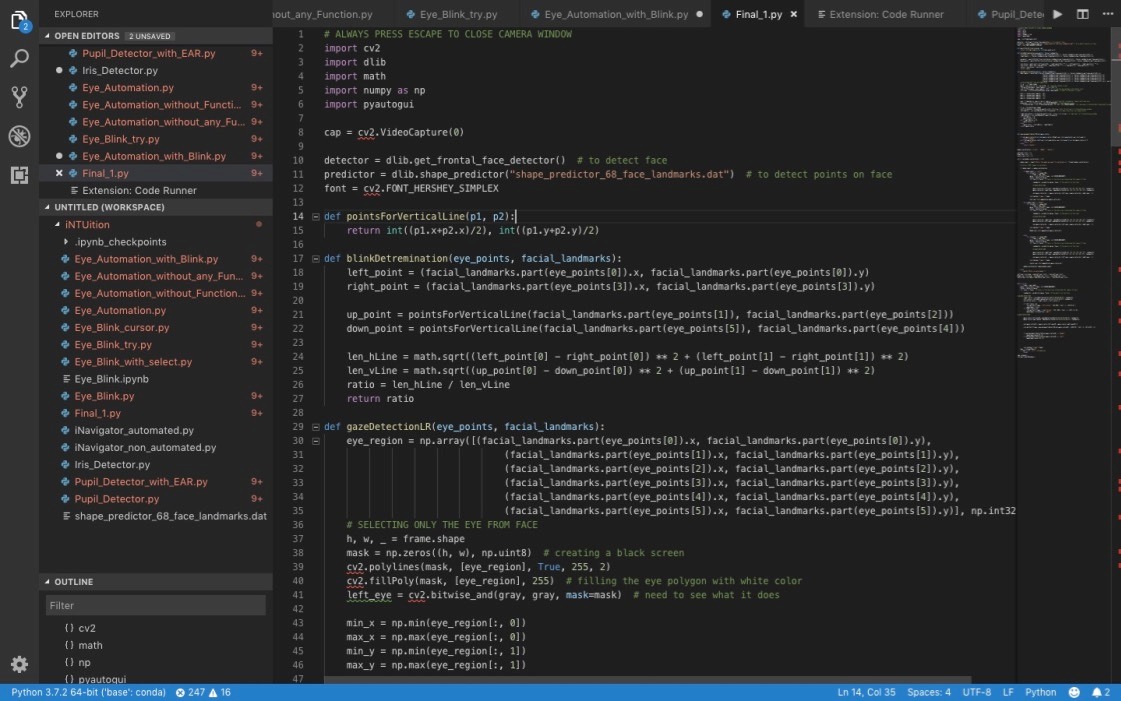
Task: Fold the blinkDetremination function at line 17
Action: (316, 258)
